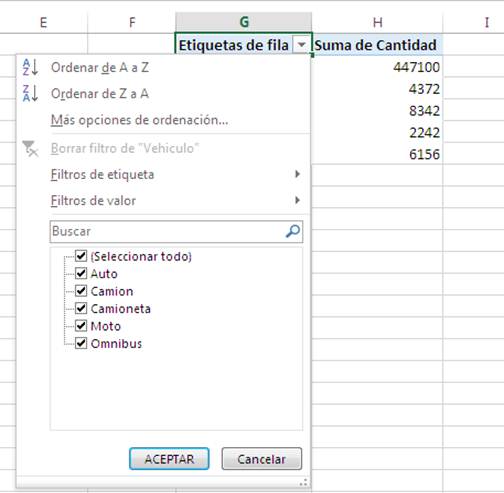Expand the Filtros de etiqueta submenu

[176, 174]
